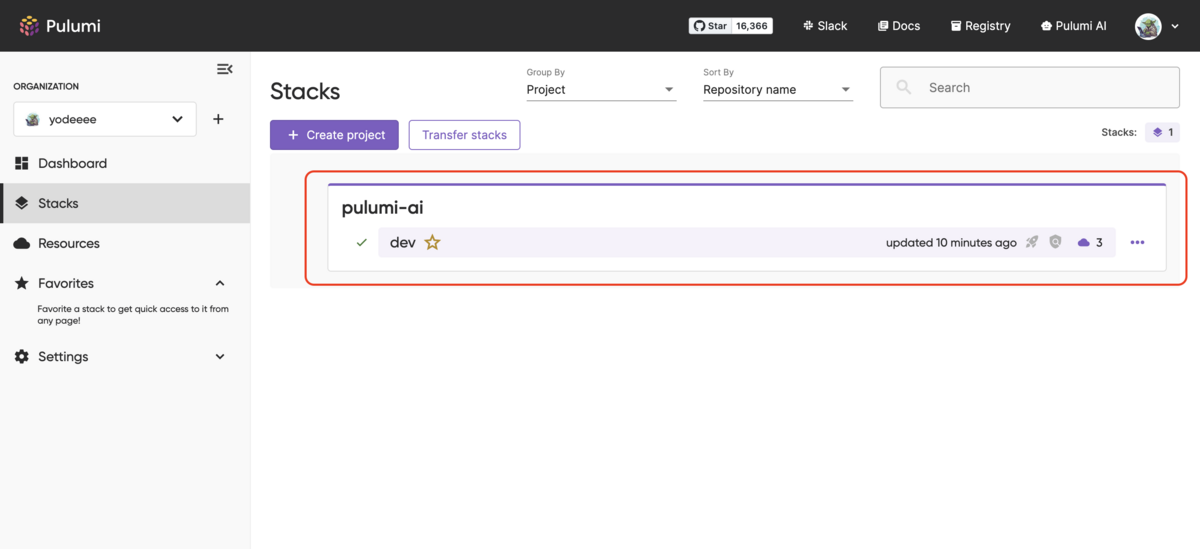
Task: Click the dev stack success checkmark
Action: tap(362, 242)
